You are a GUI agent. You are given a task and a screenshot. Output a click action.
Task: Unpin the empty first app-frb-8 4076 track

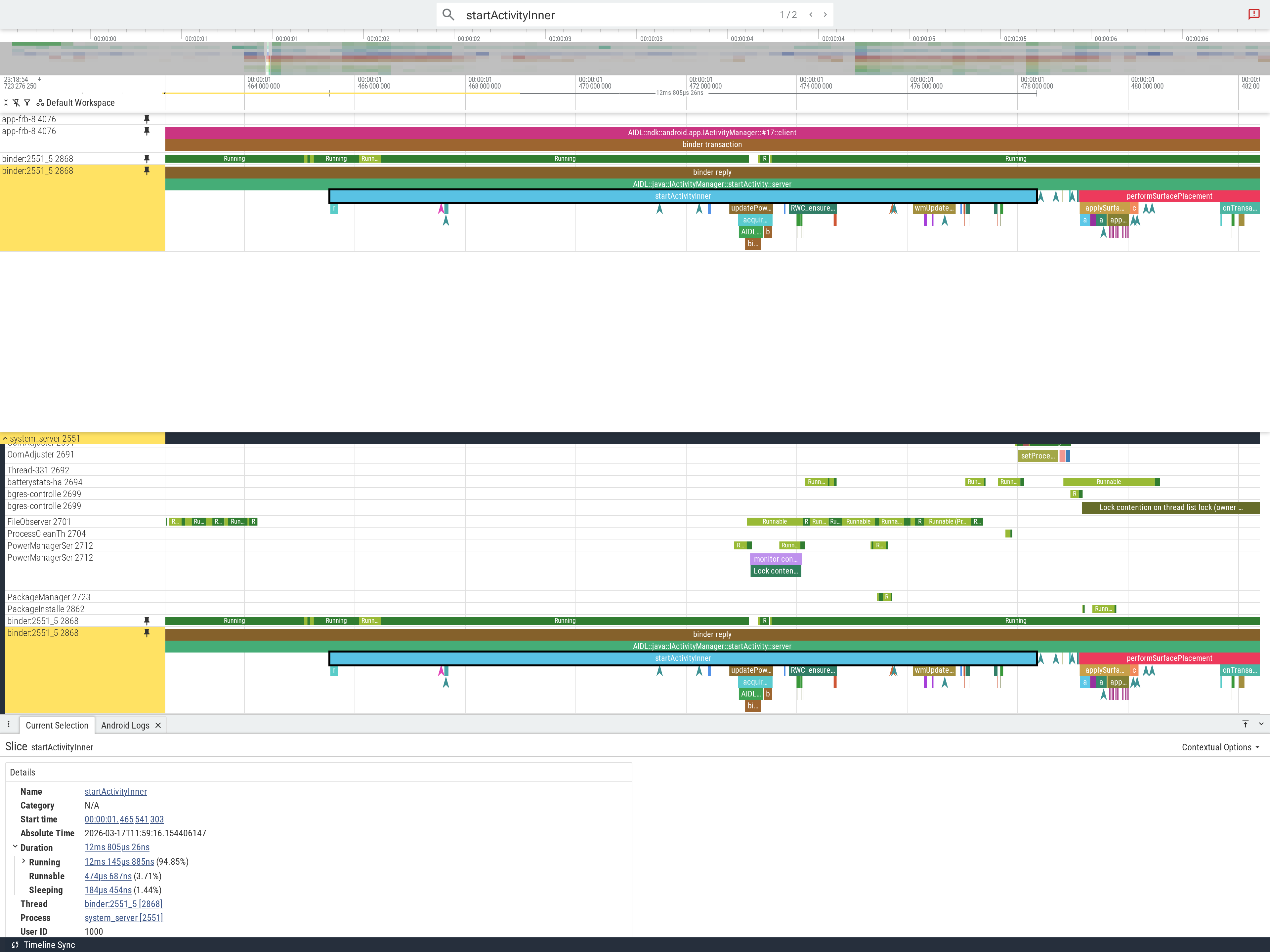pyautogui.click(x=147, y=119)
